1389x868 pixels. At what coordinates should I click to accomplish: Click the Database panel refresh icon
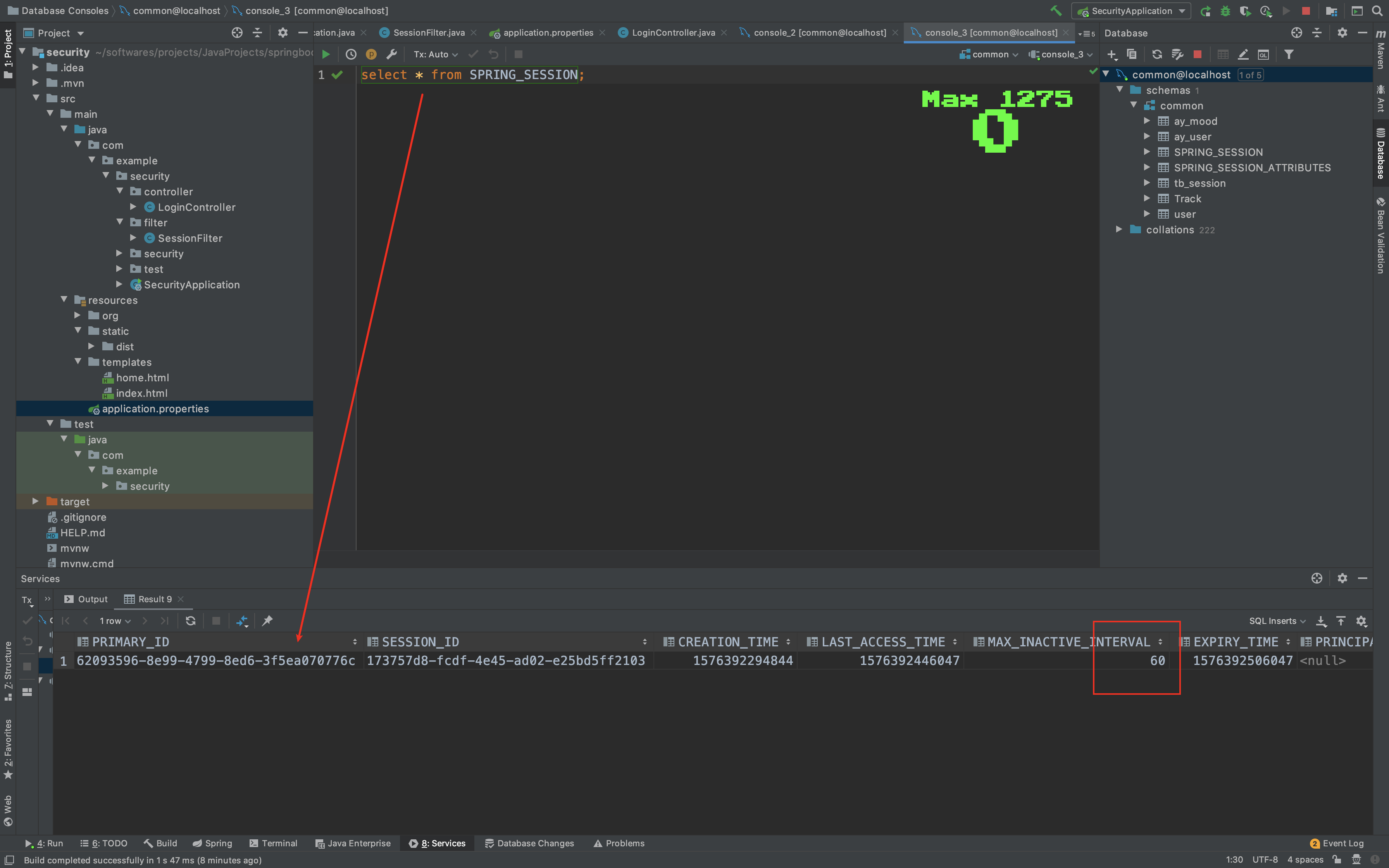[x=1156, y=55]
